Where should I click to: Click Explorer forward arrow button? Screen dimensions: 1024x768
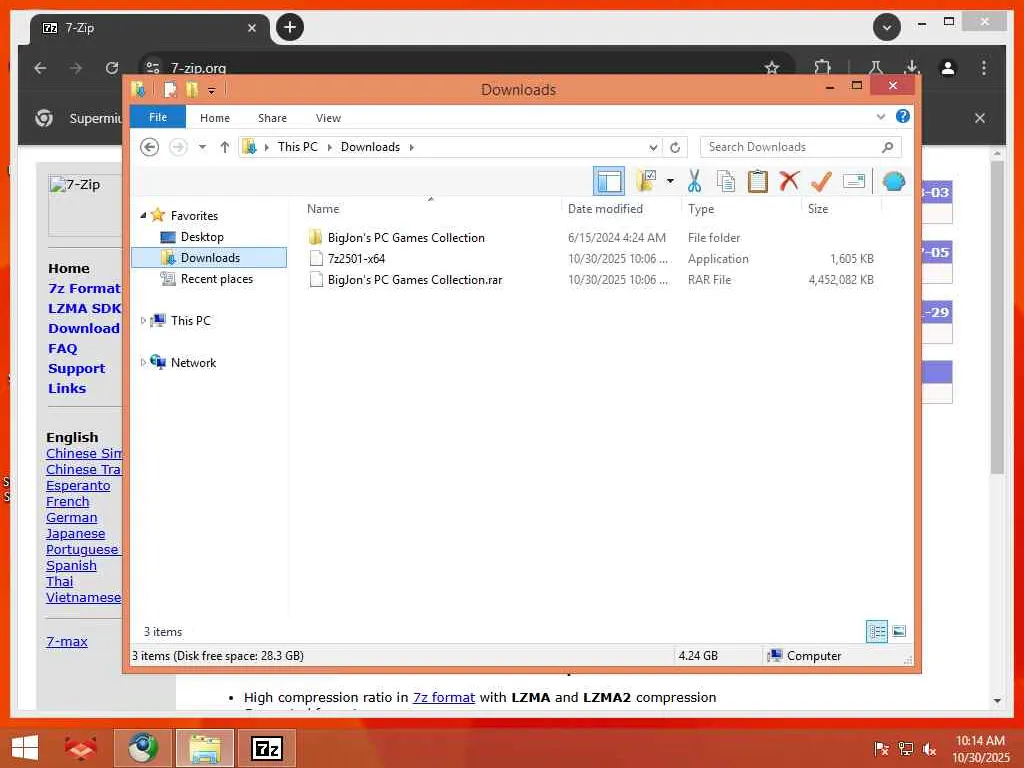coord(178,147)
